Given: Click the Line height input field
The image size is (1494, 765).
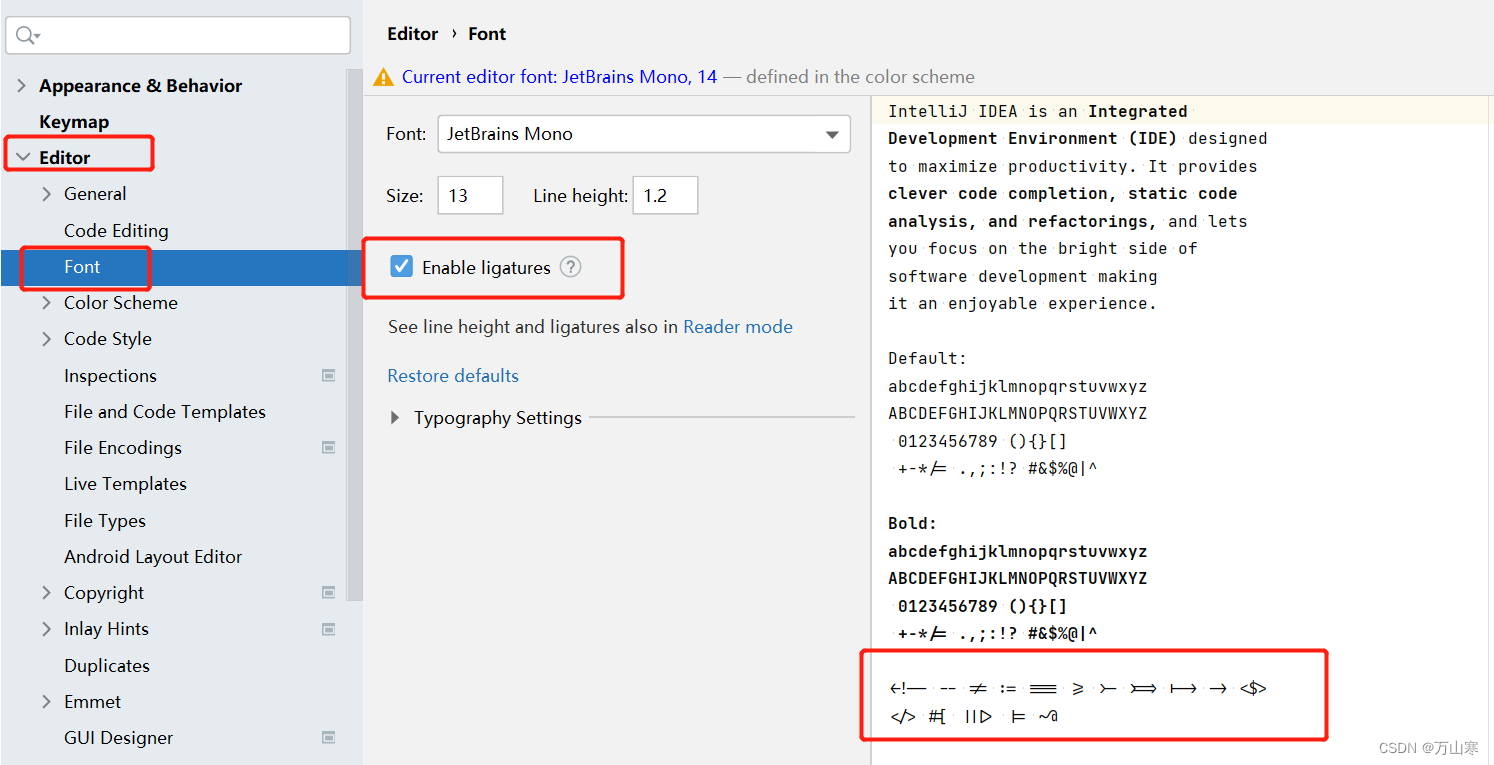Looking at the screenshot, I should coord(665,196).
